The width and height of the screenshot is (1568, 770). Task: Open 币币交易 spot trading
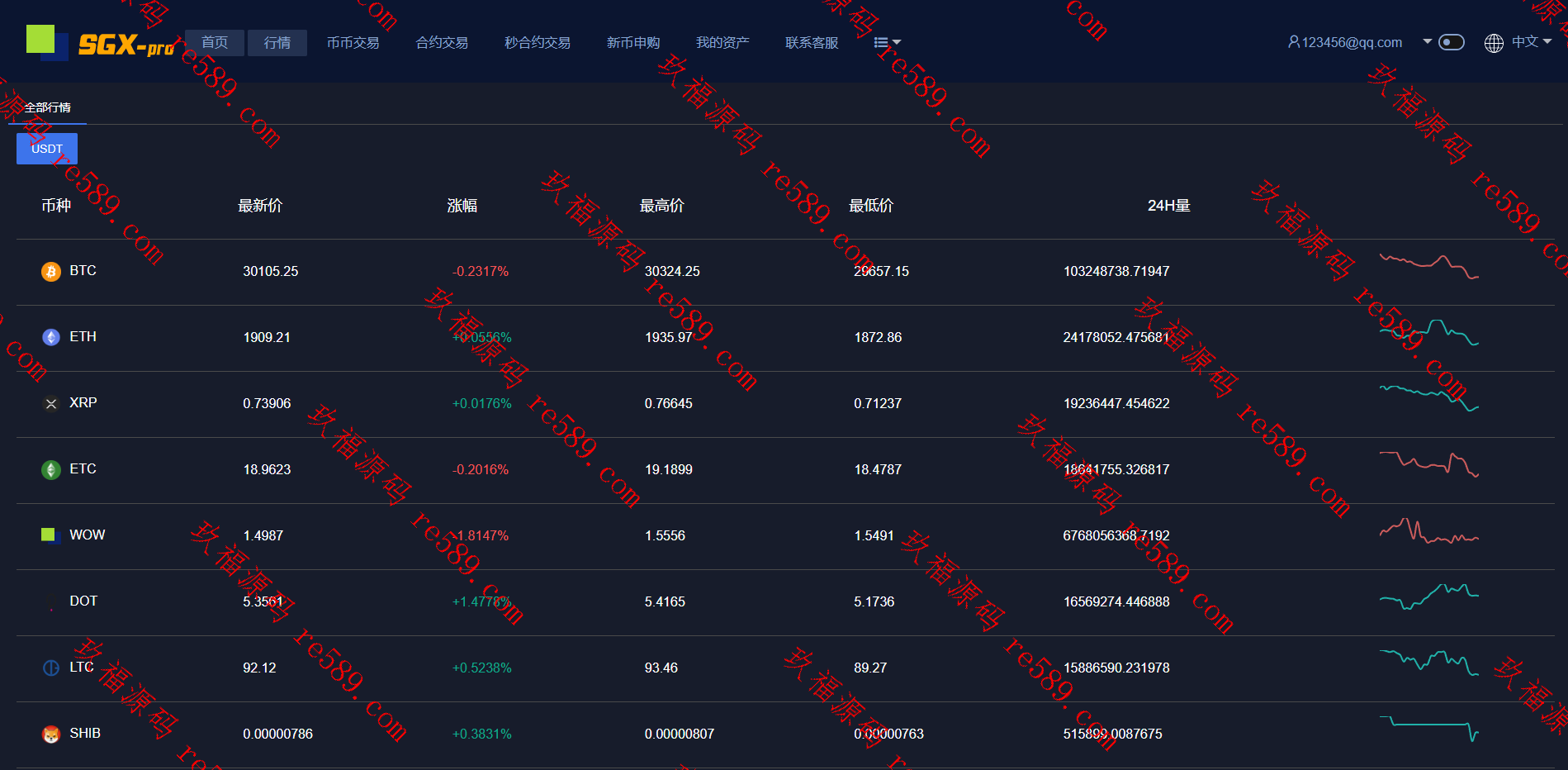[353, 43]
